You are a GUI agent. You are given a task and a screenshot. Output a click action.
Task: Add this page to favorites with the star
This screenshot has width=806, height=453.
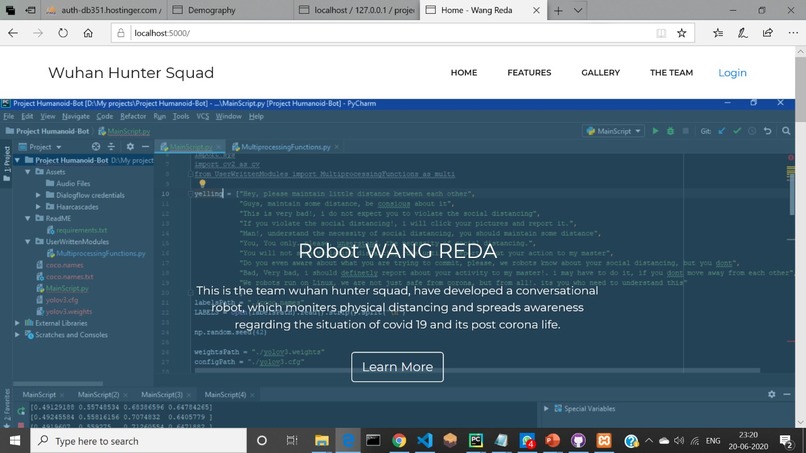[682, 33]
